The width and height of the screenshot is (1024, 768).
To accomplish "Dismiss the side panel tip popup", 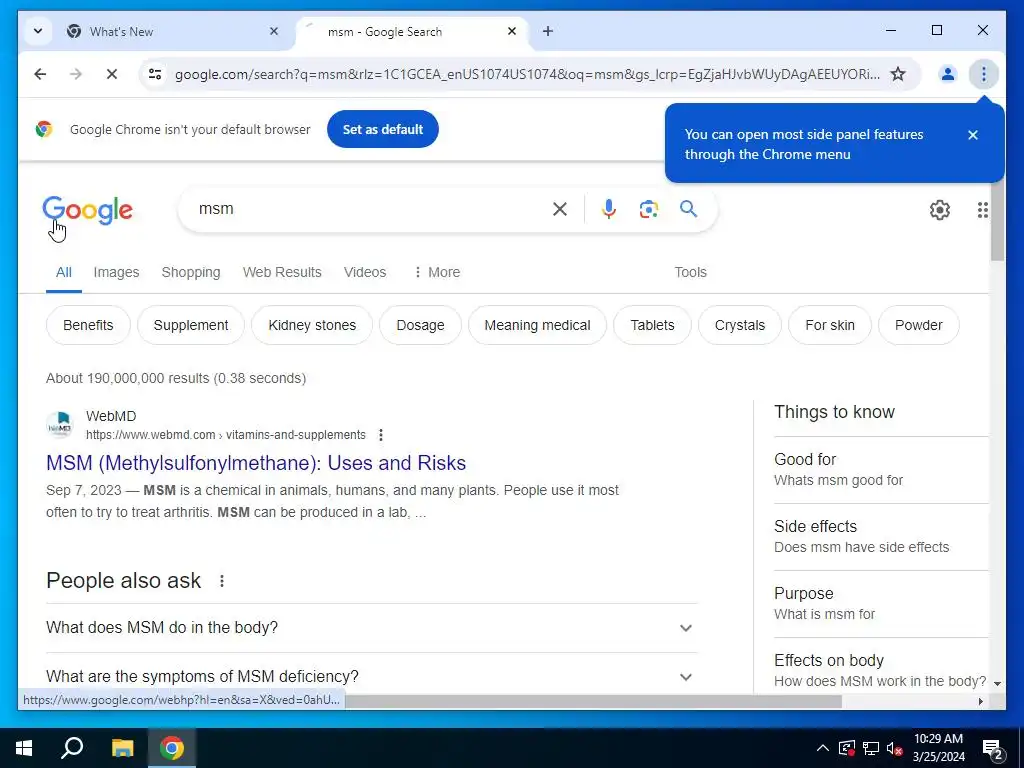I will click(973, 135).
